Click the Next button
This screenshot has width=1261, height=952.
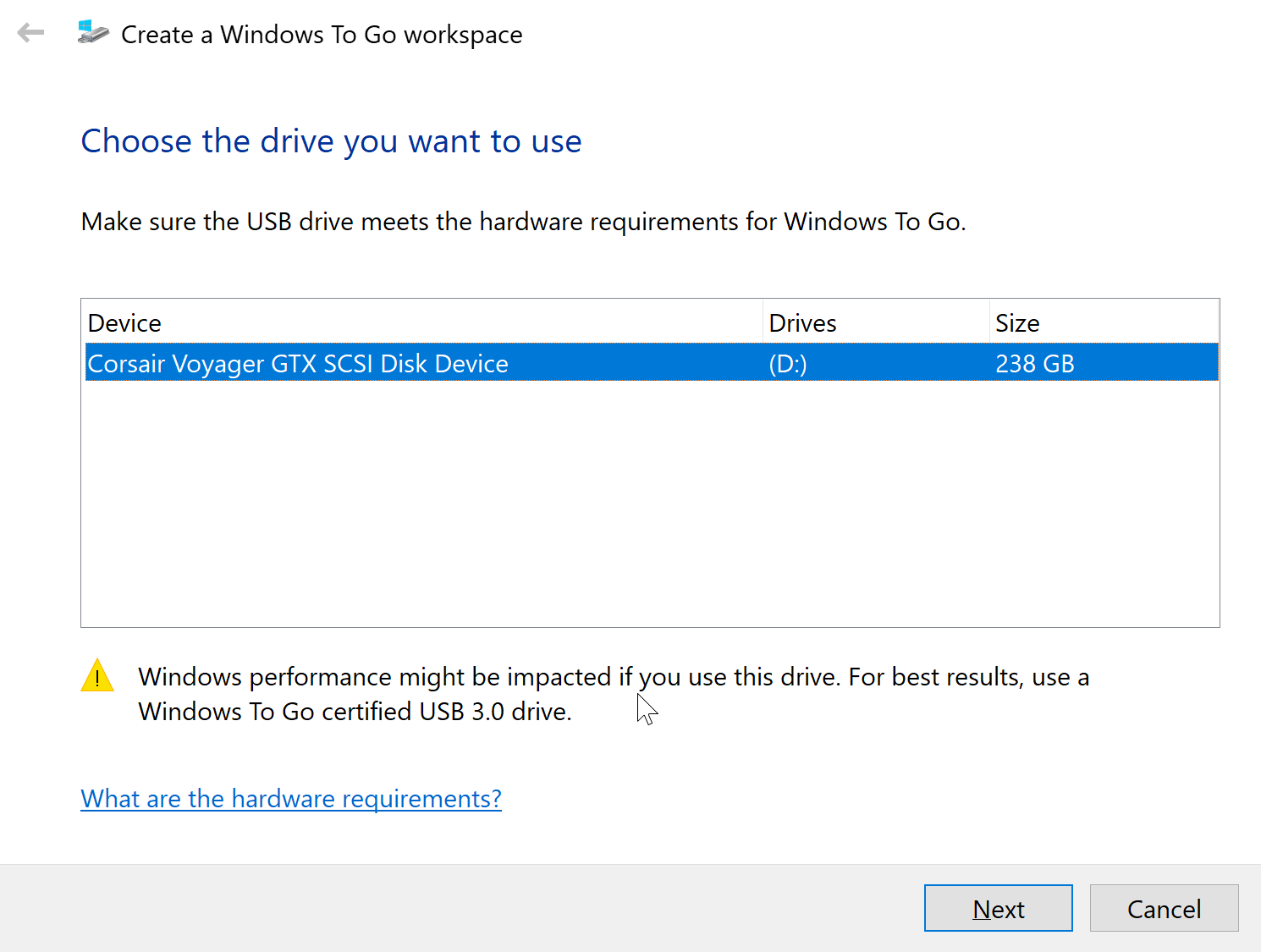click(998, 908)
